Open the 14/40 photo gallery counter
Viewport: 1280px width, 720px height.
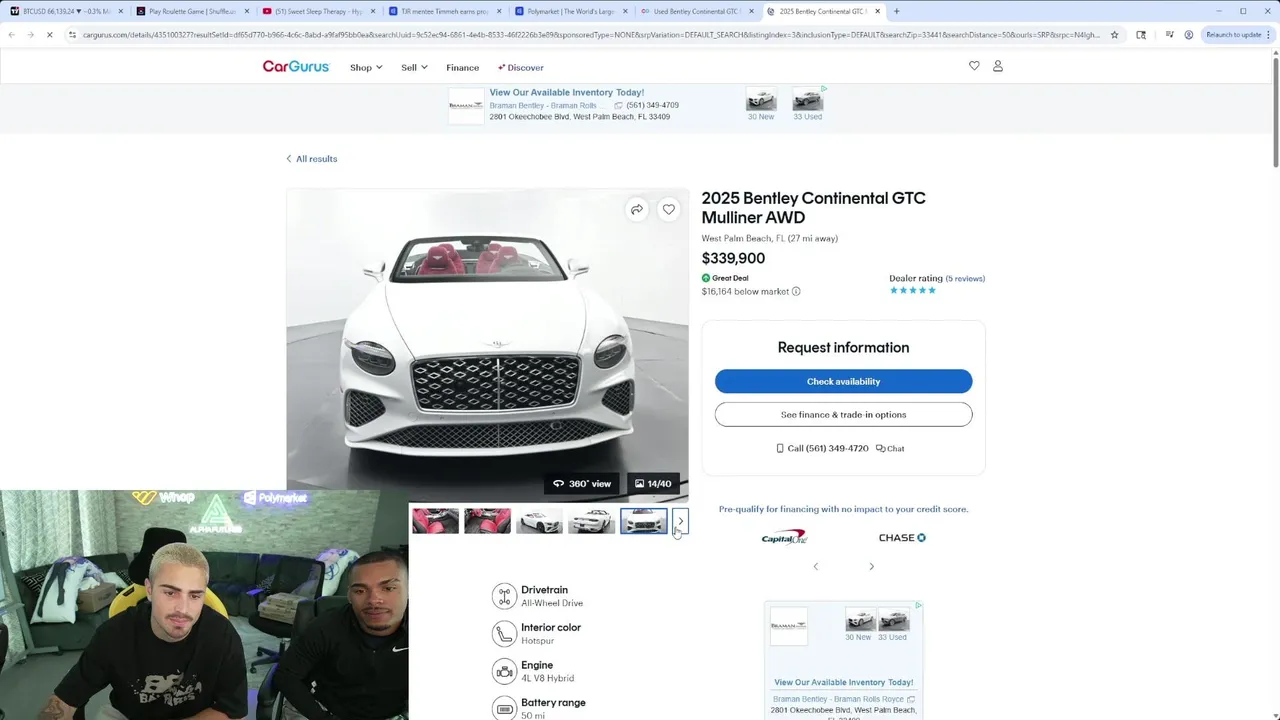653,484
